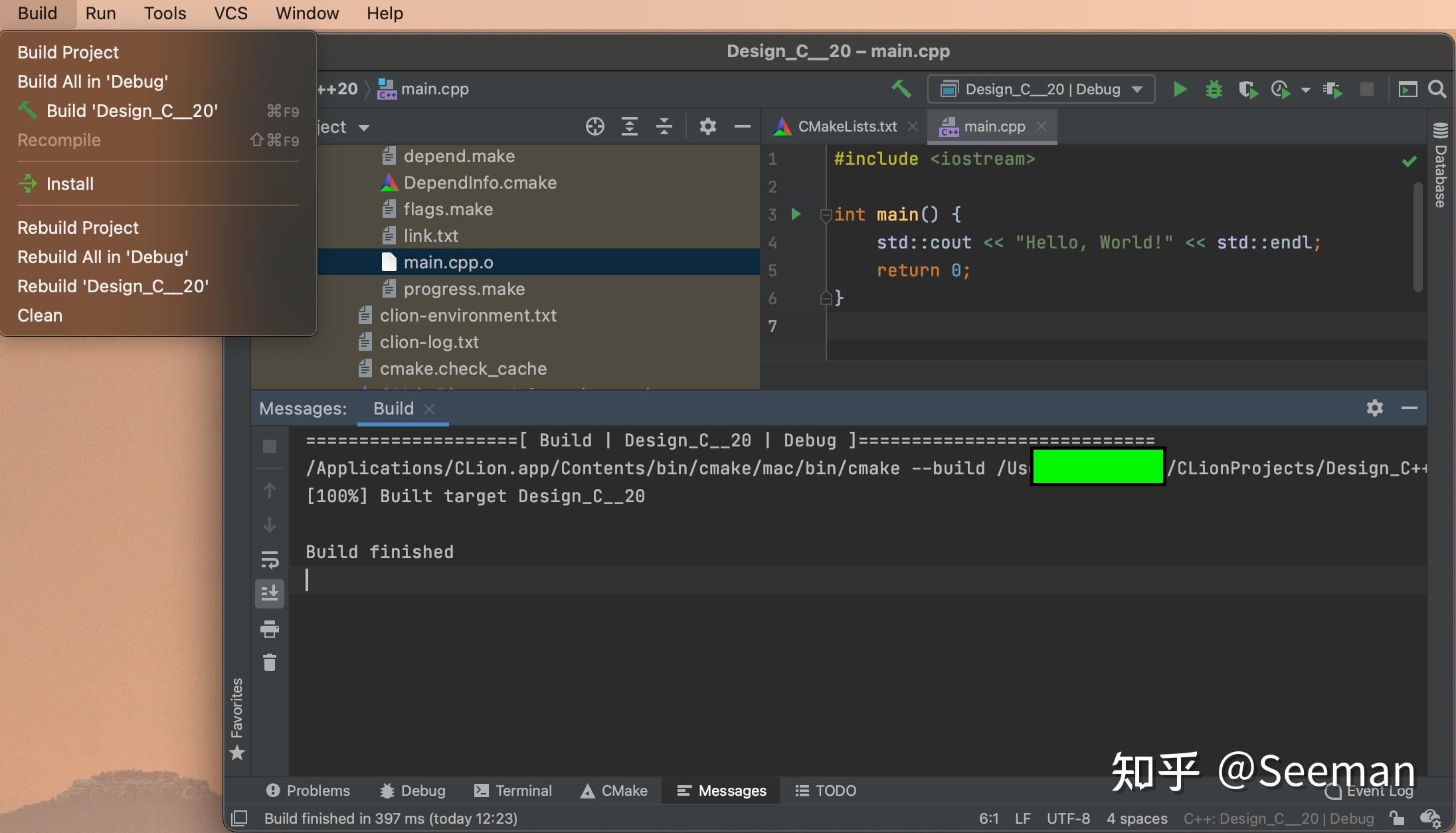Open the Terminal tool window button
The width and height of the screenshot is (1456, 833).
coord(513,790)
